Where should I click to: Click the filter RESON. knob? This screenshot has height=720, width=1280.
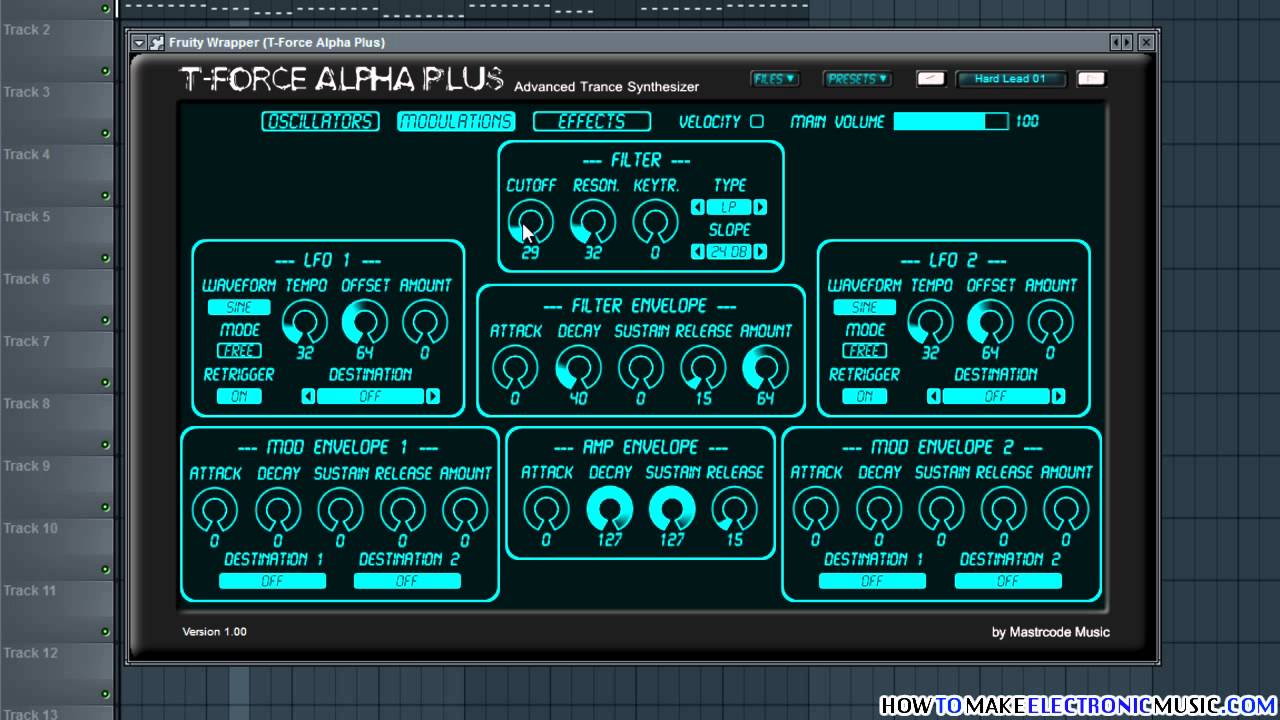click(593, 221)
